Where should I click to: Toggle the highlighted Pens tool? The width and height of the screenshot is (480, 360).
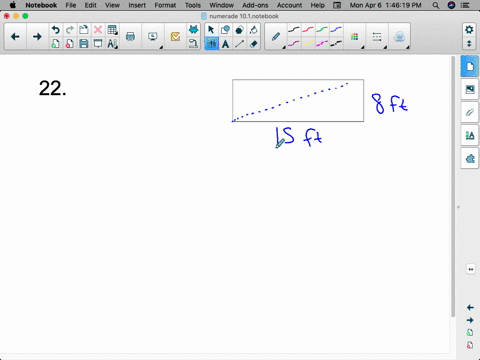click(211, 43)
